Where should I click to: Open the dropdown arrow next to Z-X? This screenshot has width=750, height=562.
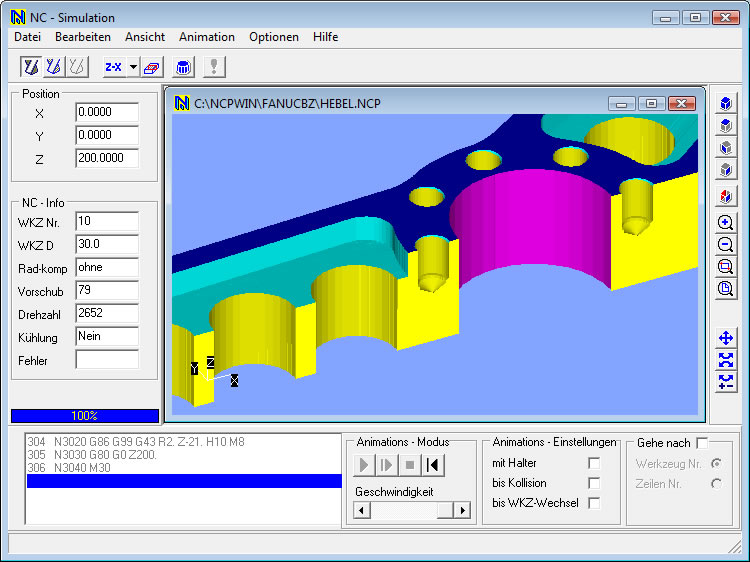[x=133, y=67]
